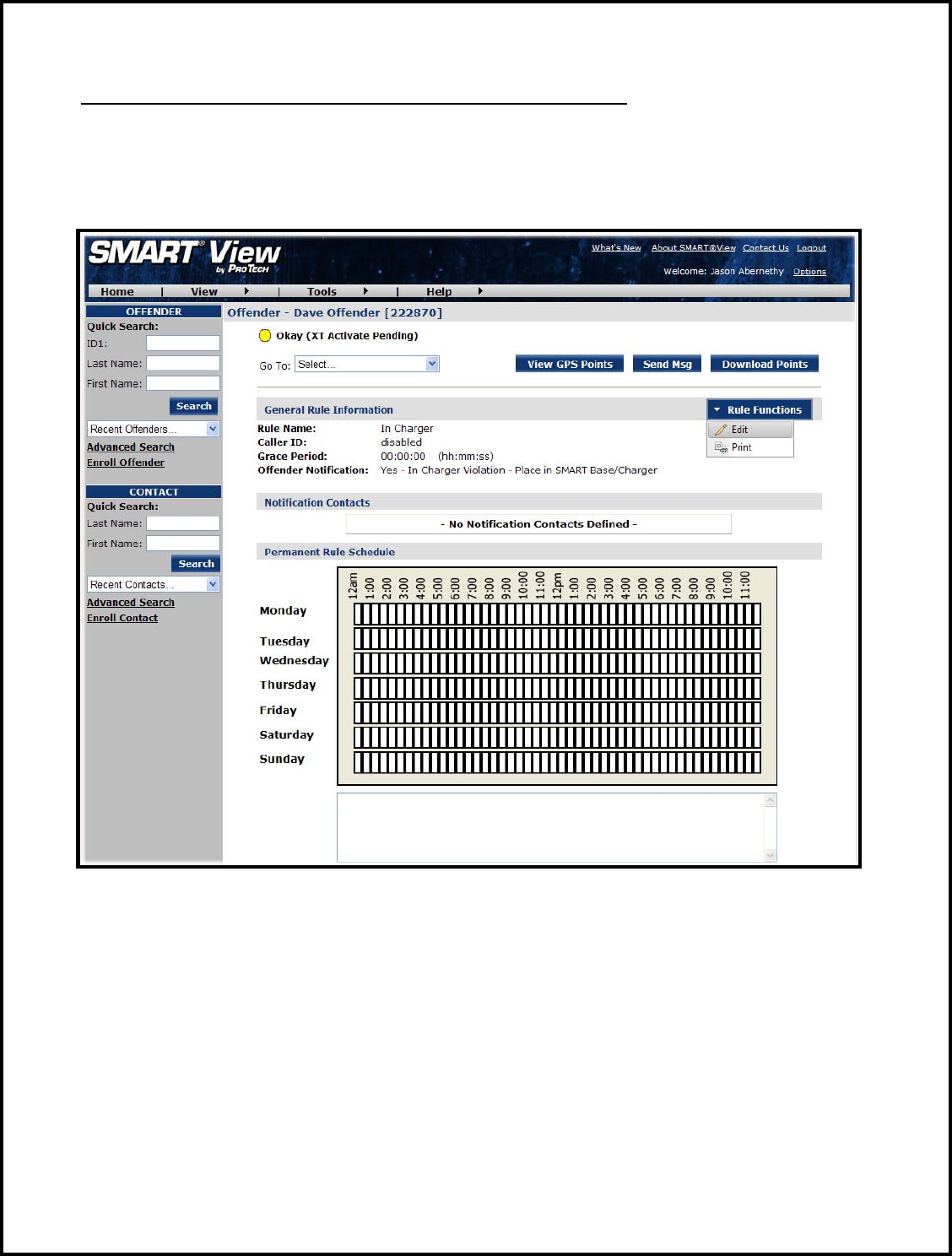The image size is (952, 1256).
Task: Click the 'Notification Contacts' header
Action: pyautogui.click(x=316, y=503)
